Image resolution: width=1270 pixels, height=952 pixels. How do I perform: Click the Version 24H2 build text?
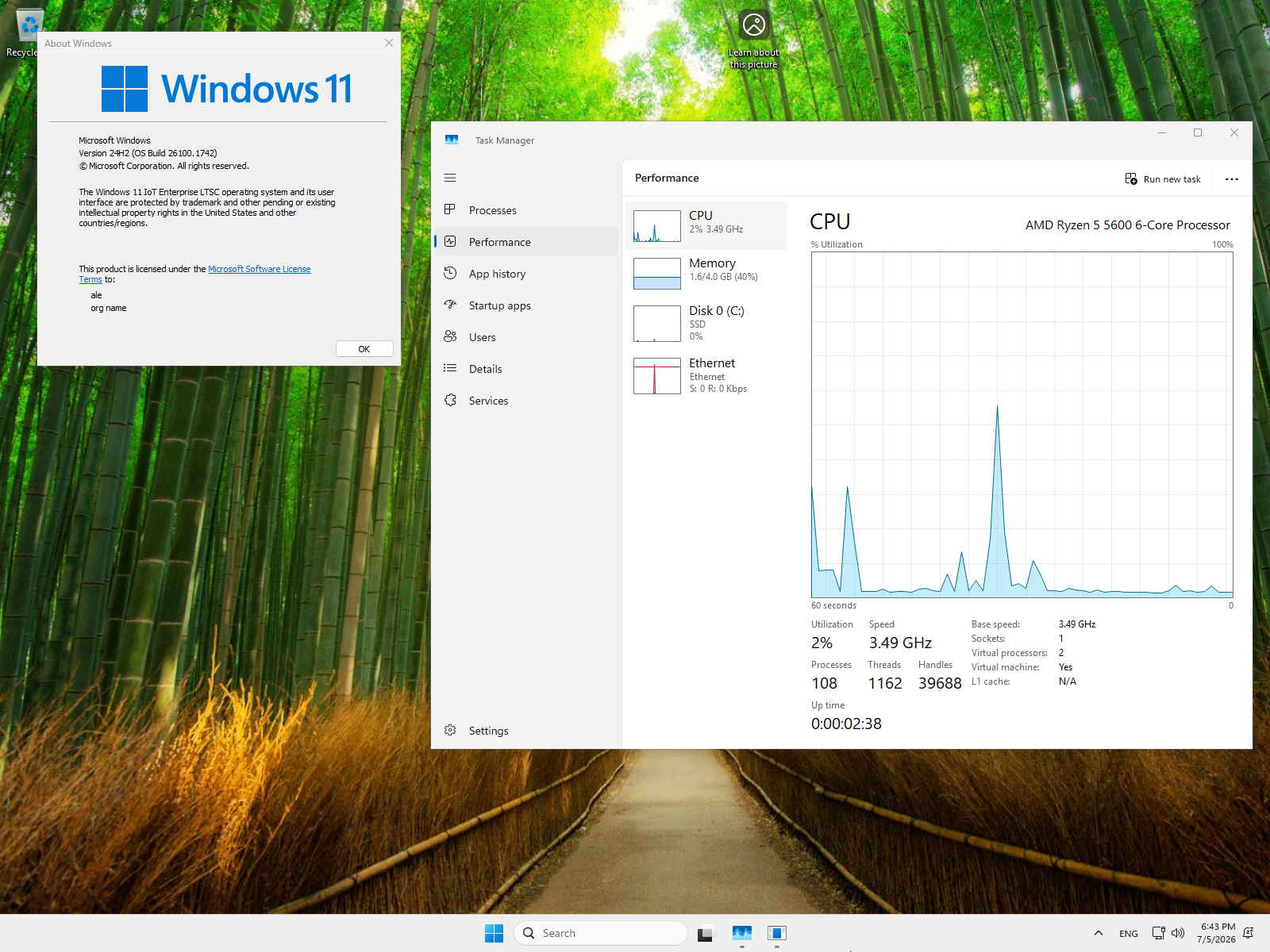point(148,153)
